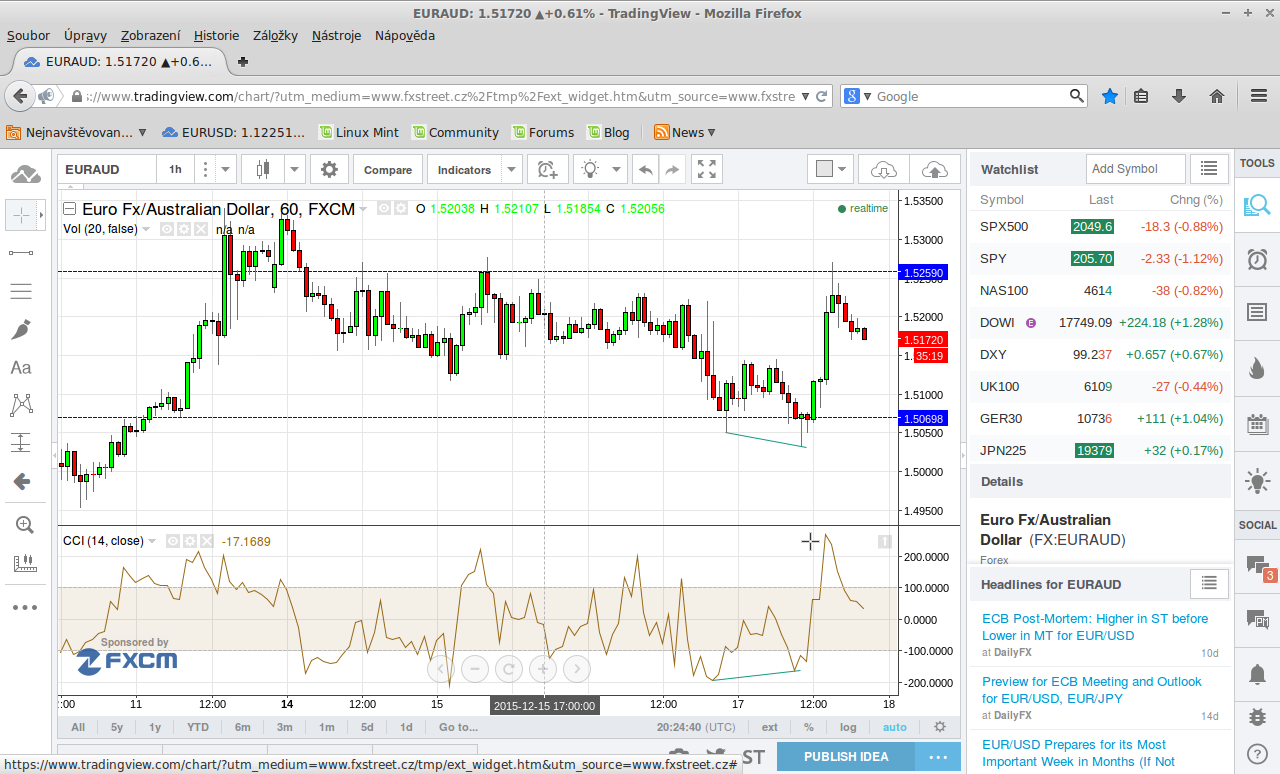Open chart properties gear icon
1280x774 pixels.
(x=329, y=169)
